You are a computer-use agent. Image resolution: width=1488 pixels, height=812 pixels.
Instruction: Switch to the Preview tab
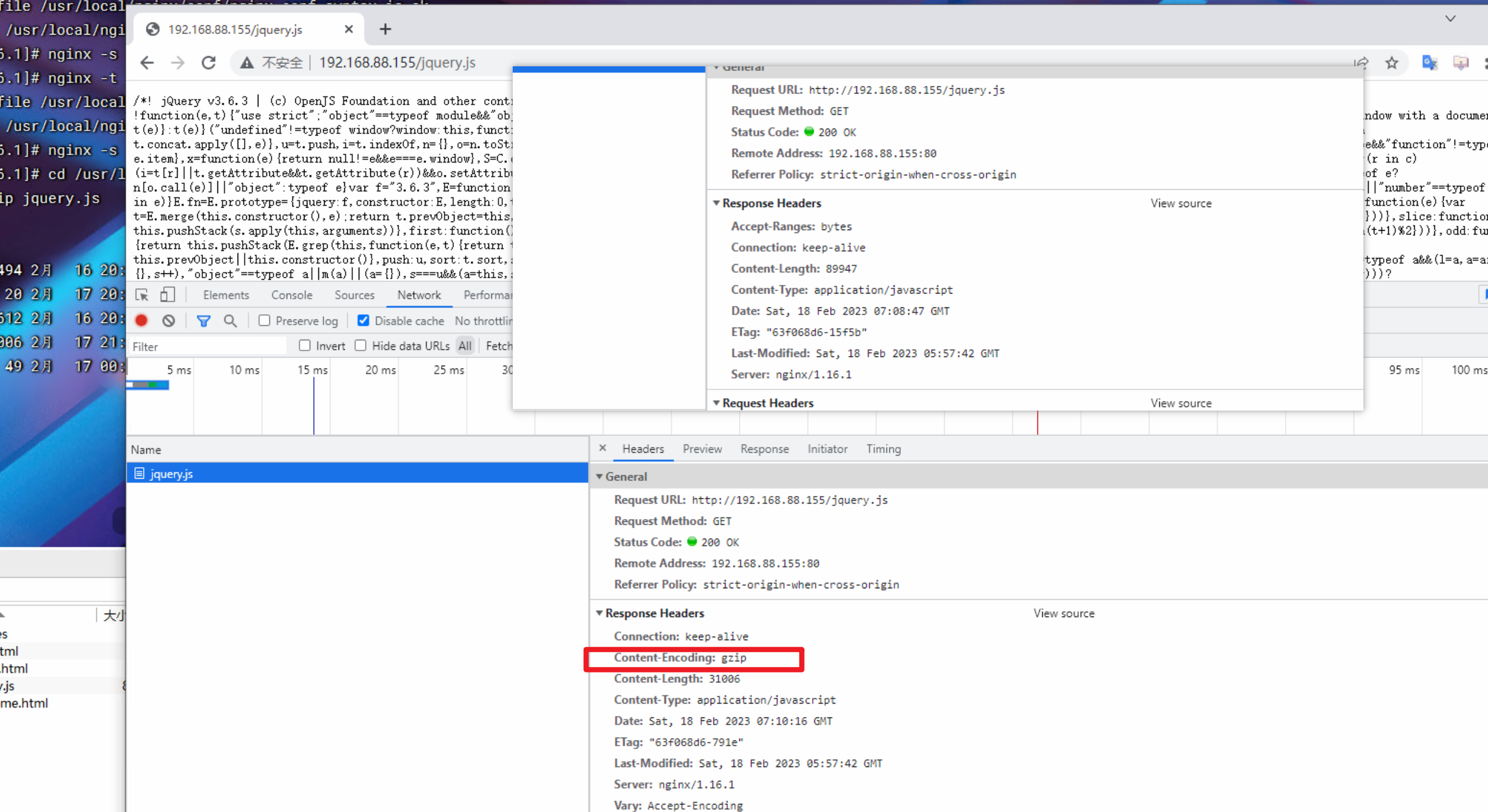tap(702, 449)
